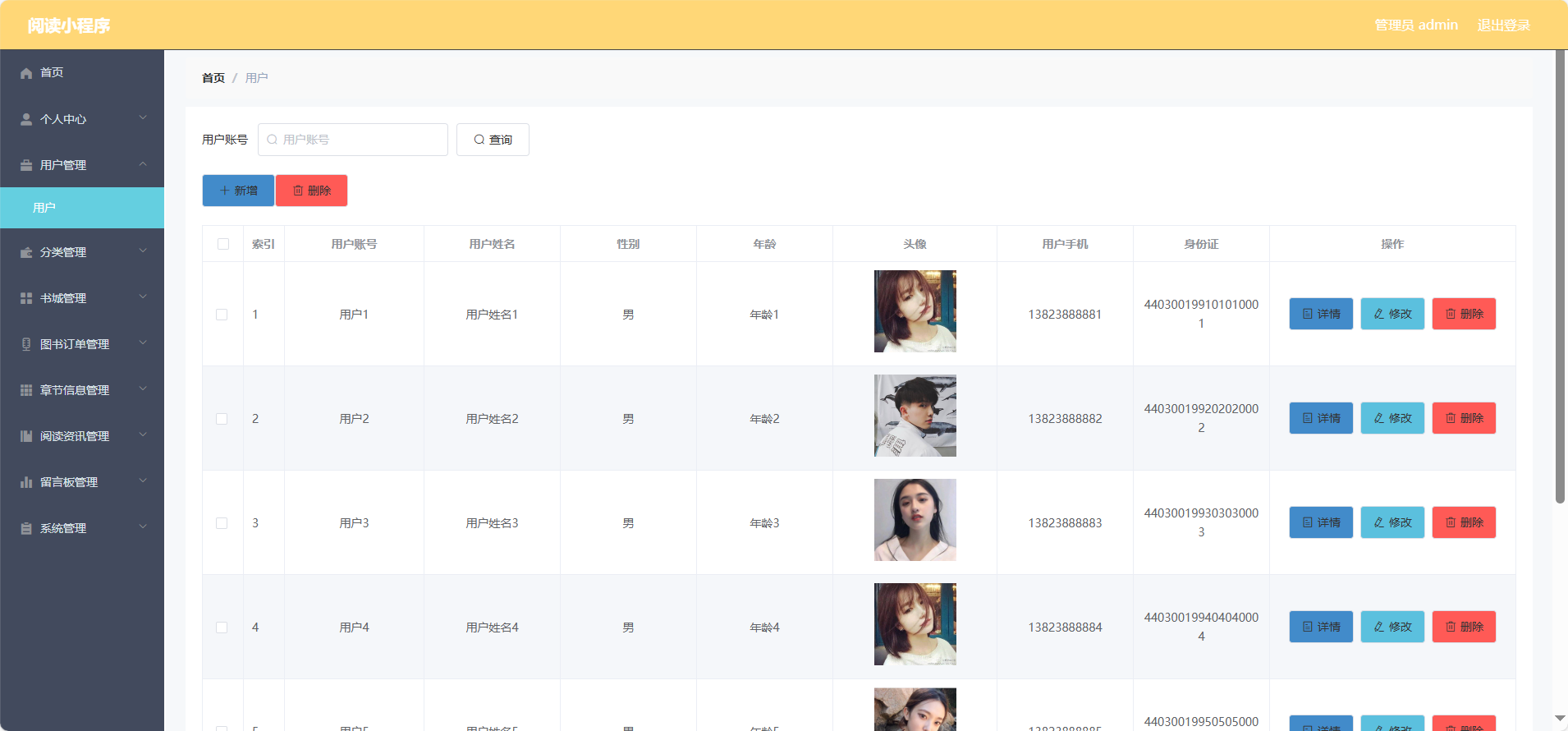Click the grid icon beside 书城管理

tap(26, 298)
